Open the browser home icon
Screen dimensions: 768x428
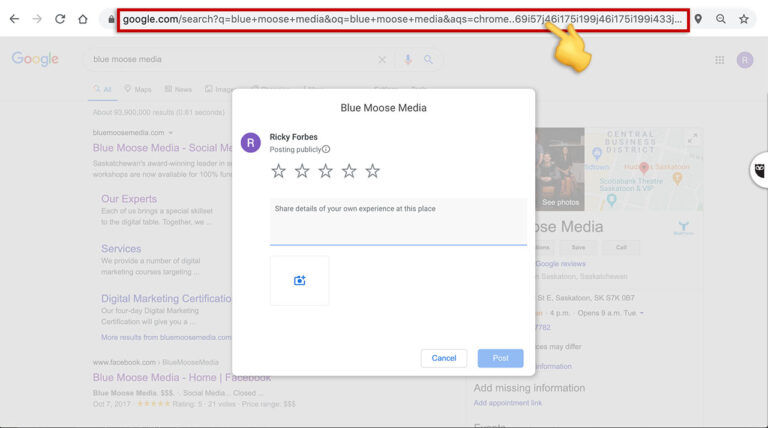pos(83,19)
